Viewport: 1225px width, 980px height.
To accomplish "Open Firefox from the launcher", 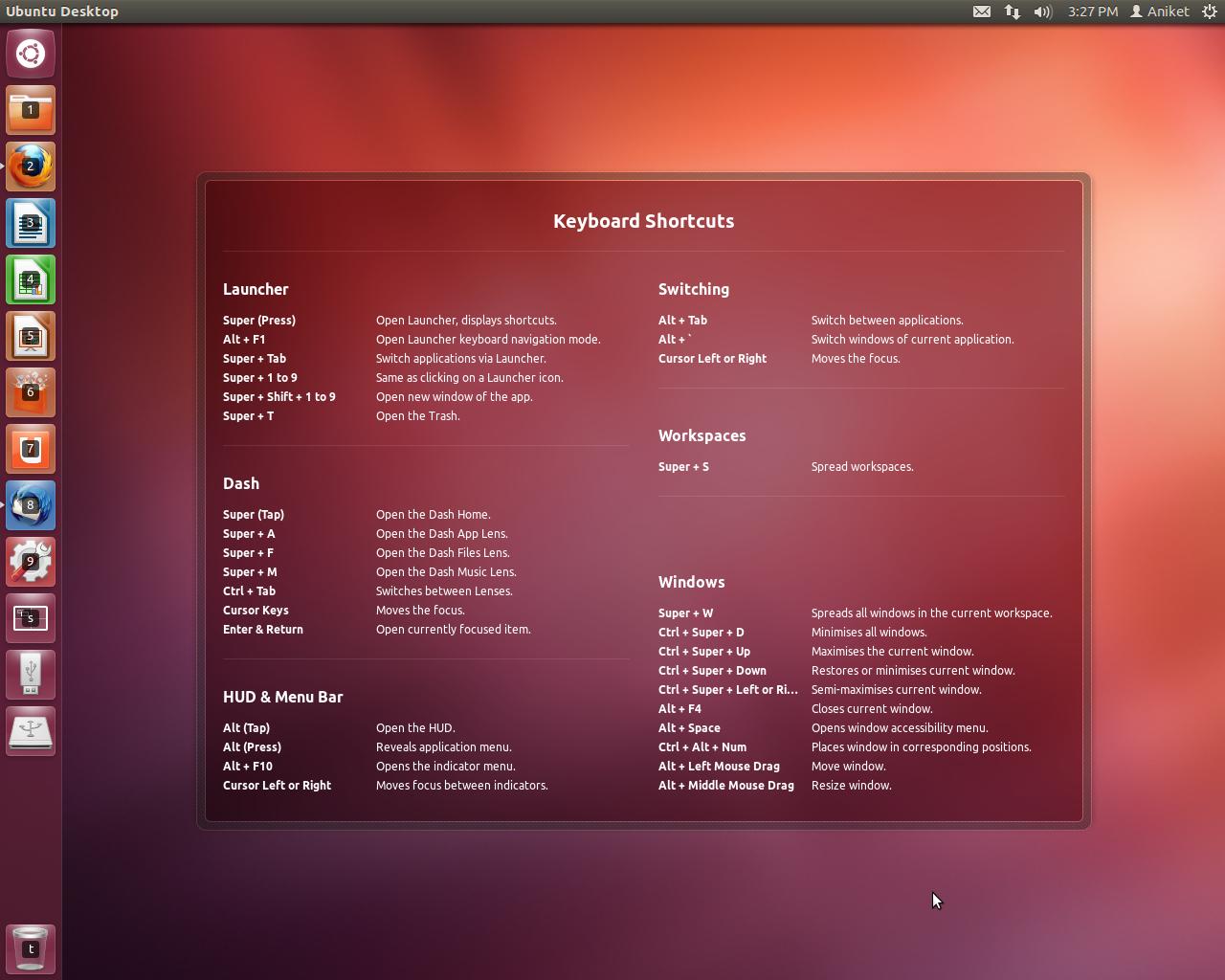I will tap(31, 167).
